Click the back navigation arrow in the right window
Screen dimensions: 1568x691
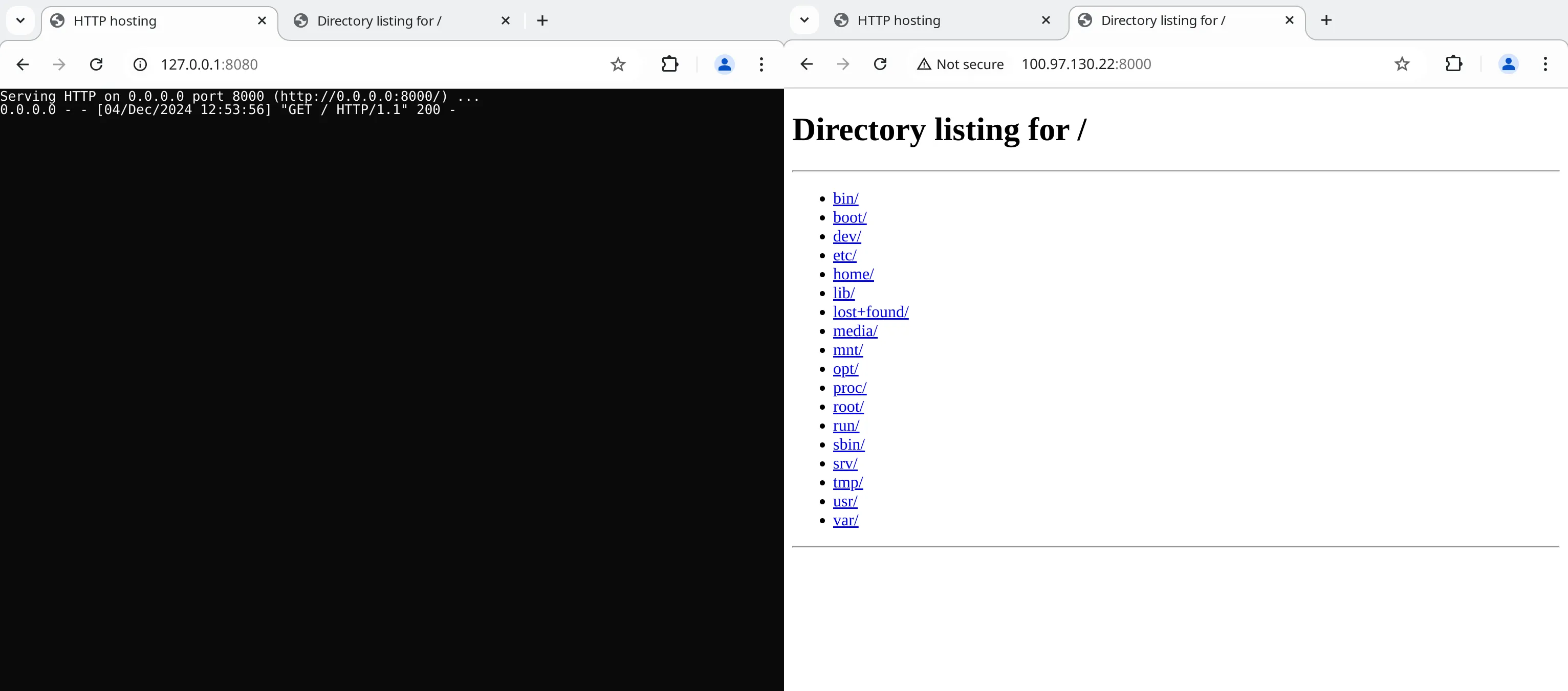pos(806,64)
